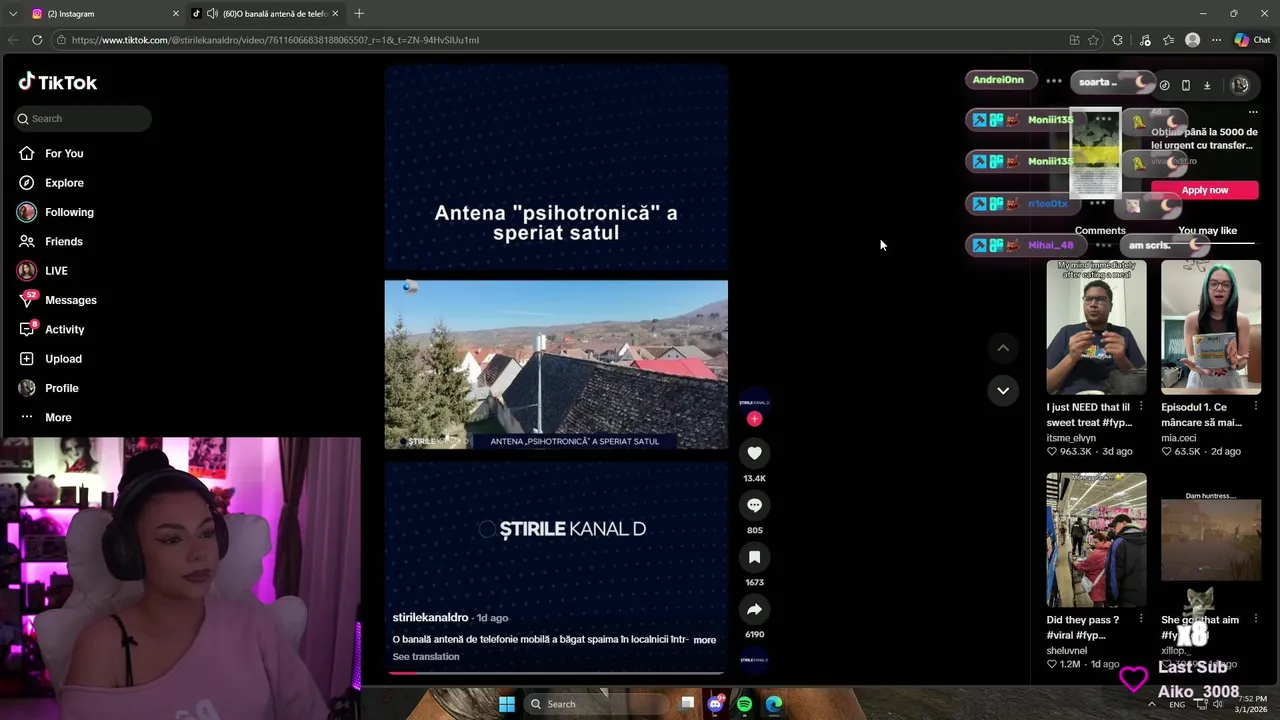The width and height of the screenshot is (1280, 720).
Task: Open options for 'I just NEED' video
Action: click(x=1141, y=407)
